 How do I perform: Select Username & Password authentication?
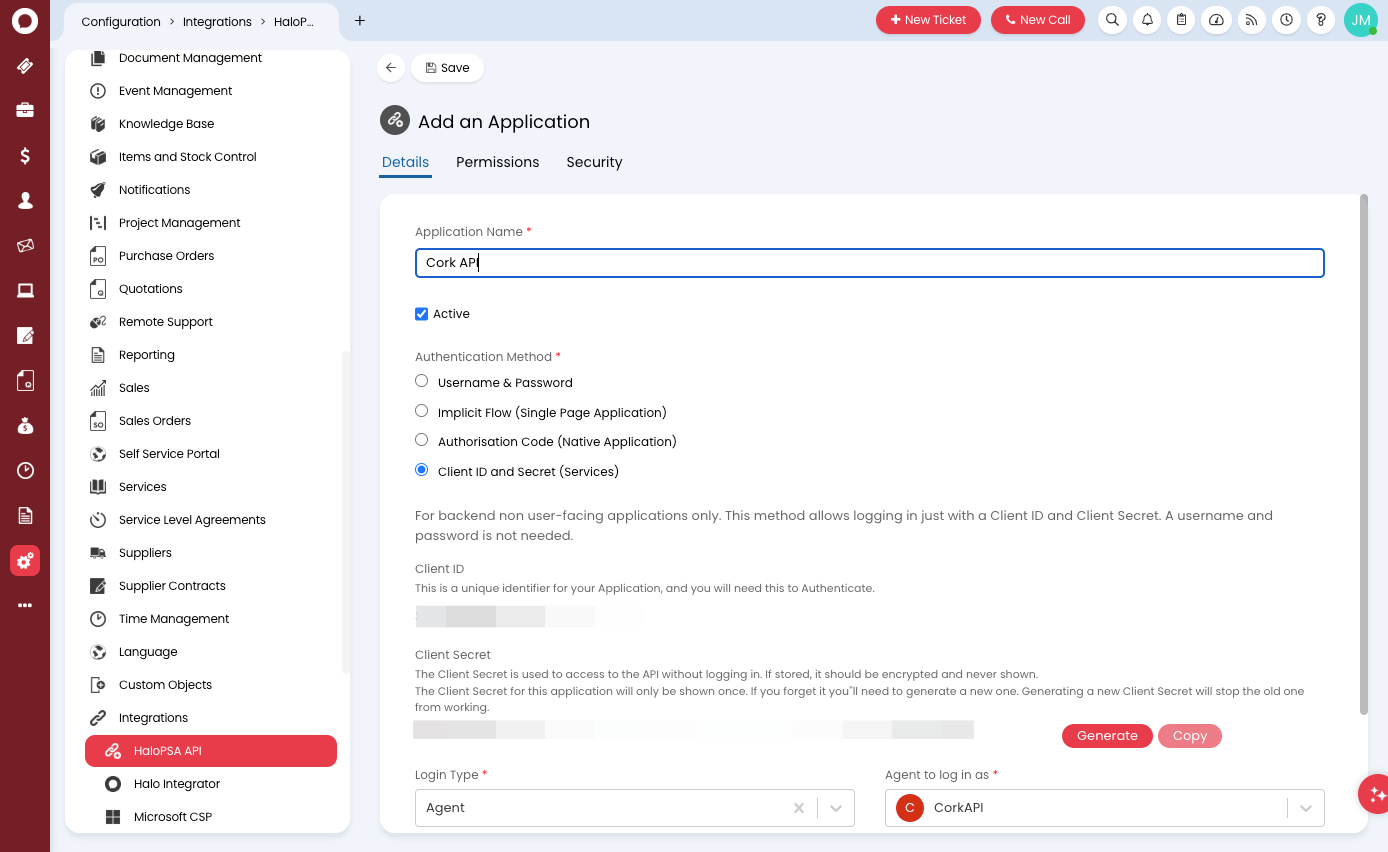point(421,381)
